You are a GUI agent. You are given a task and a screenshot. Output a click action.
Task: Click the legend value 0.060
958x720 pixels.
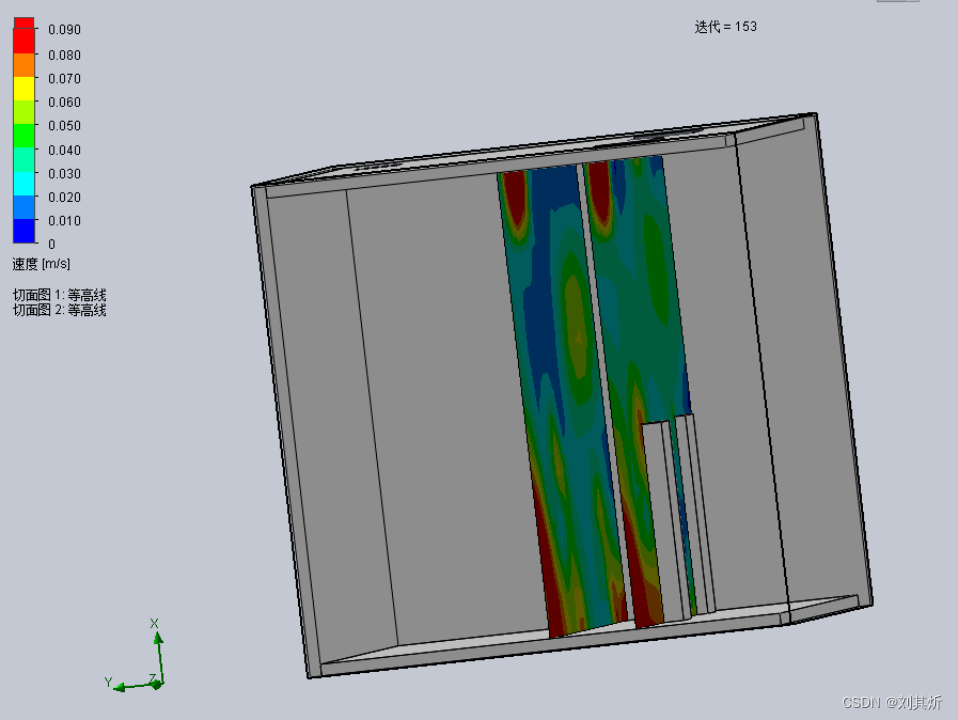(x=64, y=102)
